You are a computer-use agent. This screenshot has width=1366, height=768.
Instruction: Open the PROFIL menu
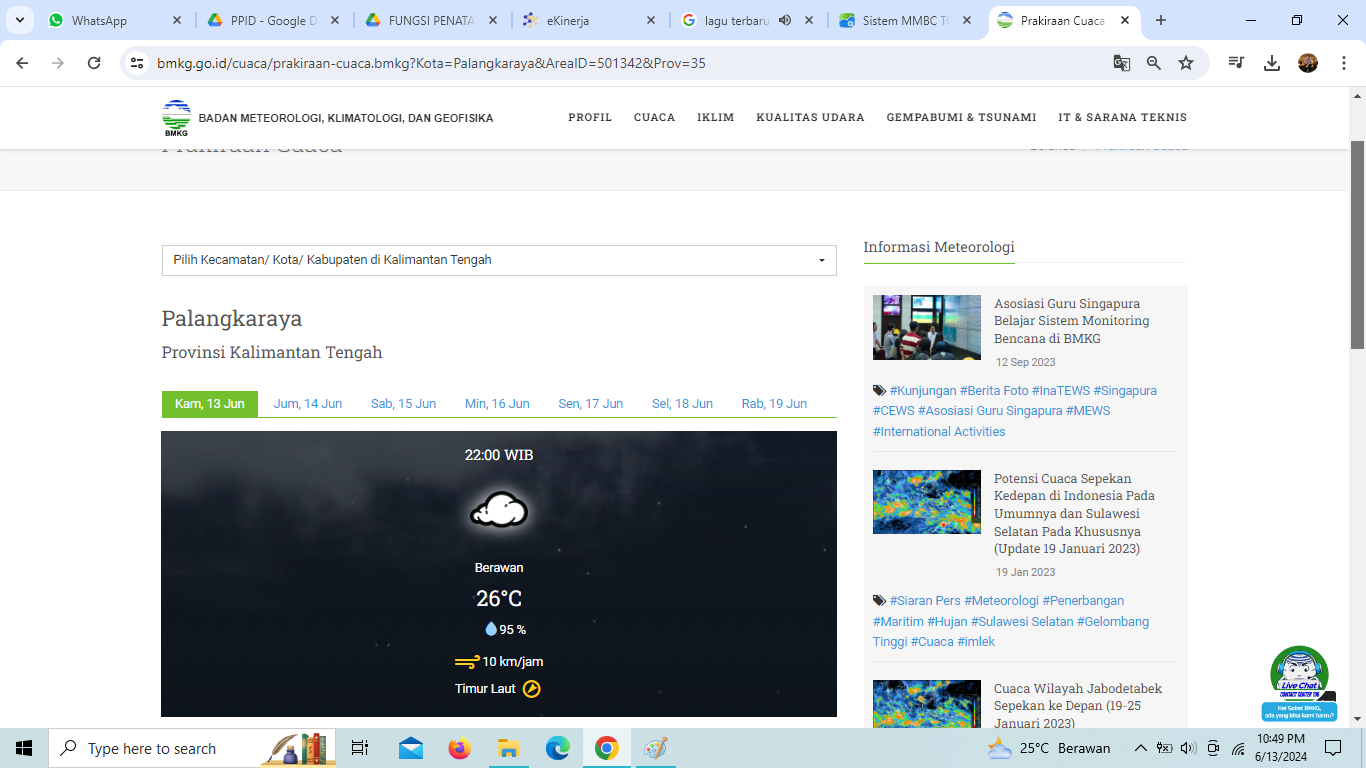590,117
